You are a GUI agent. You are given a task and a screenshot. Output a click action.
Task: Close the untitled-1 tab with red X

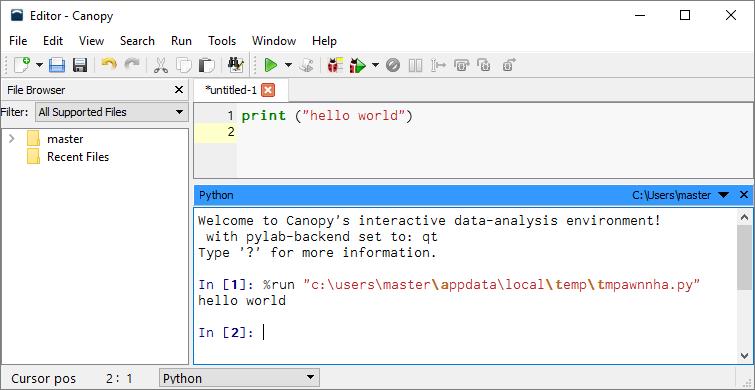tap(268, 90)
